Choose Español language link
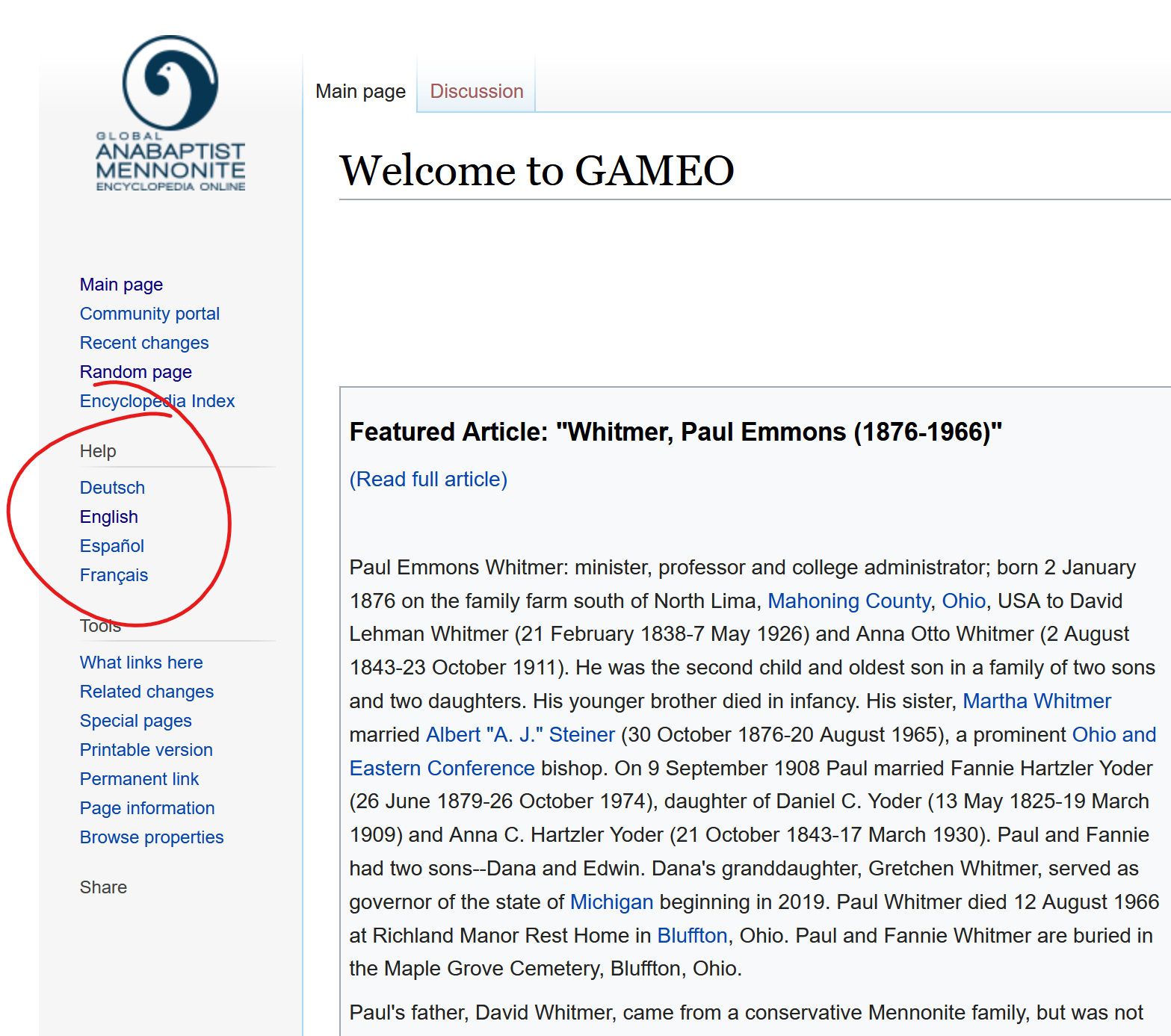 pos(111,546)
